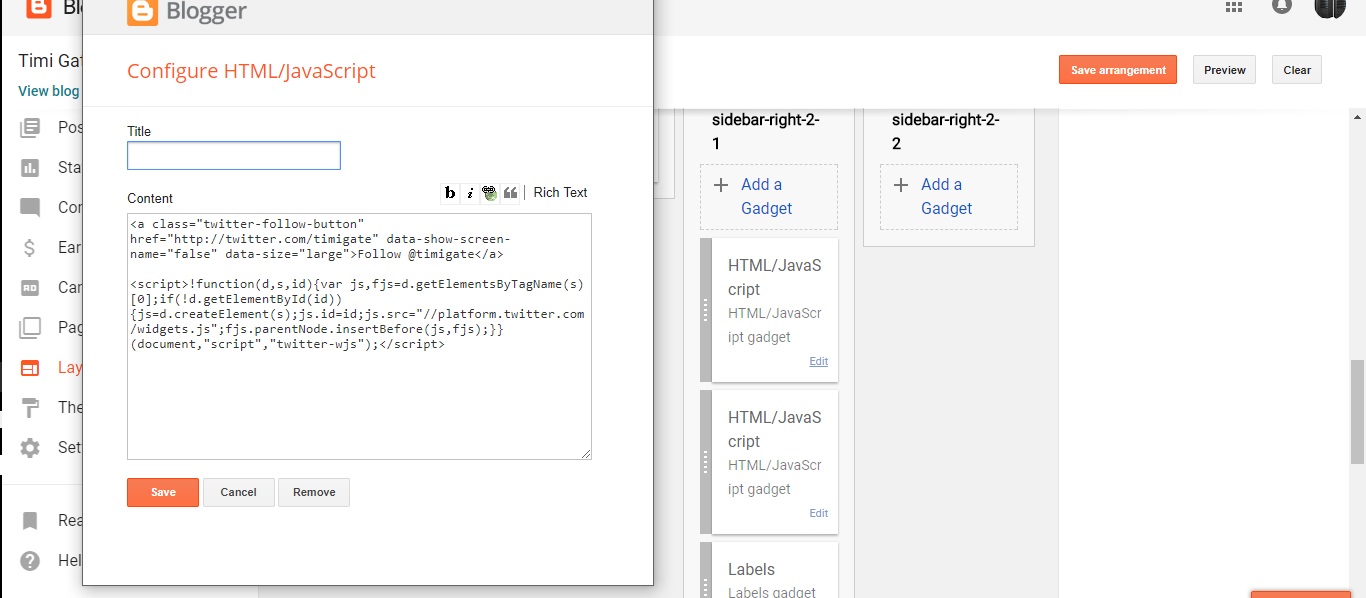Click the Save arrangement button
The height and width of the screenshot is (598, 1366).
coord(1118,70)
